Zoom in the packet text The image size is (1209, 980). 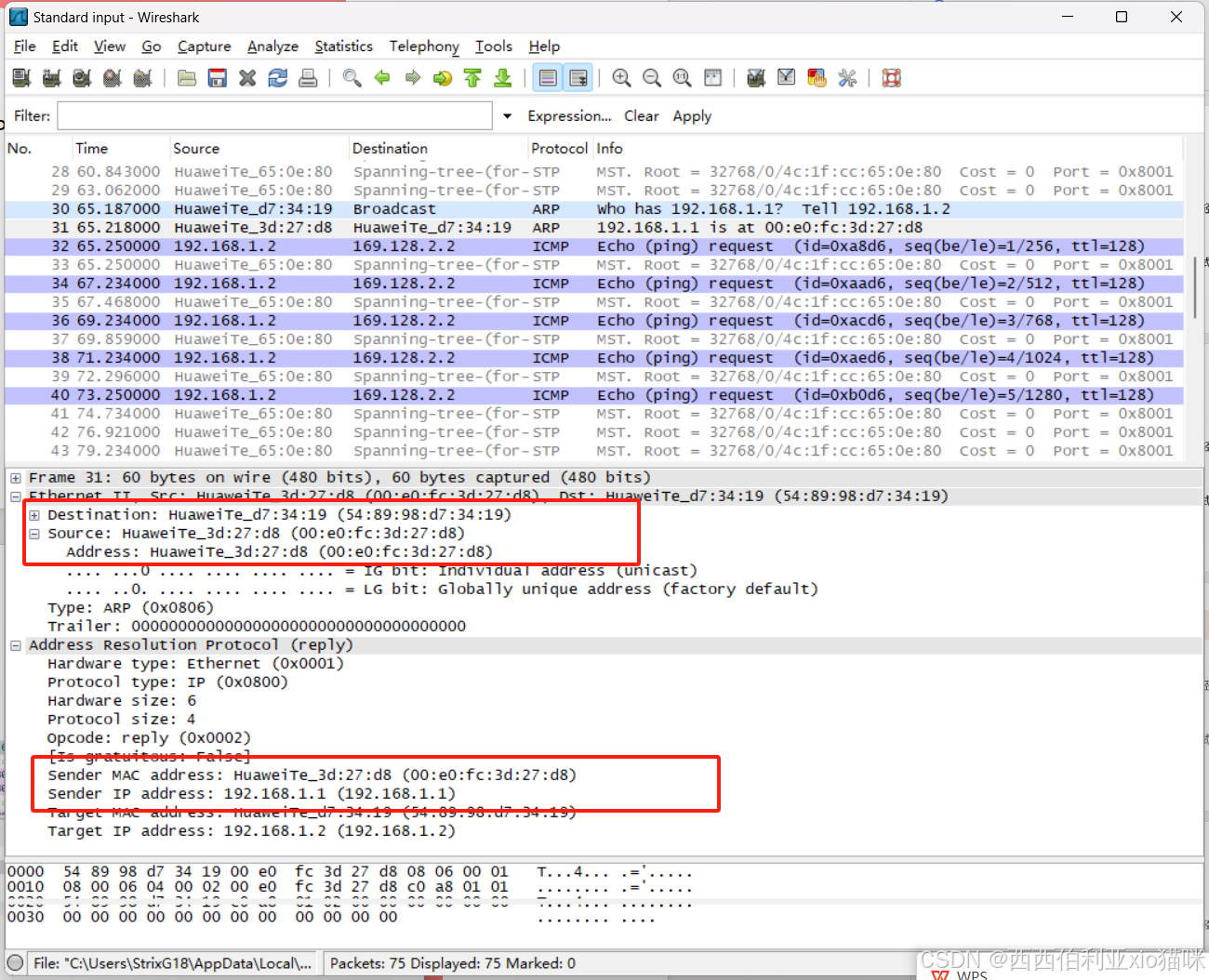(621, 78)
